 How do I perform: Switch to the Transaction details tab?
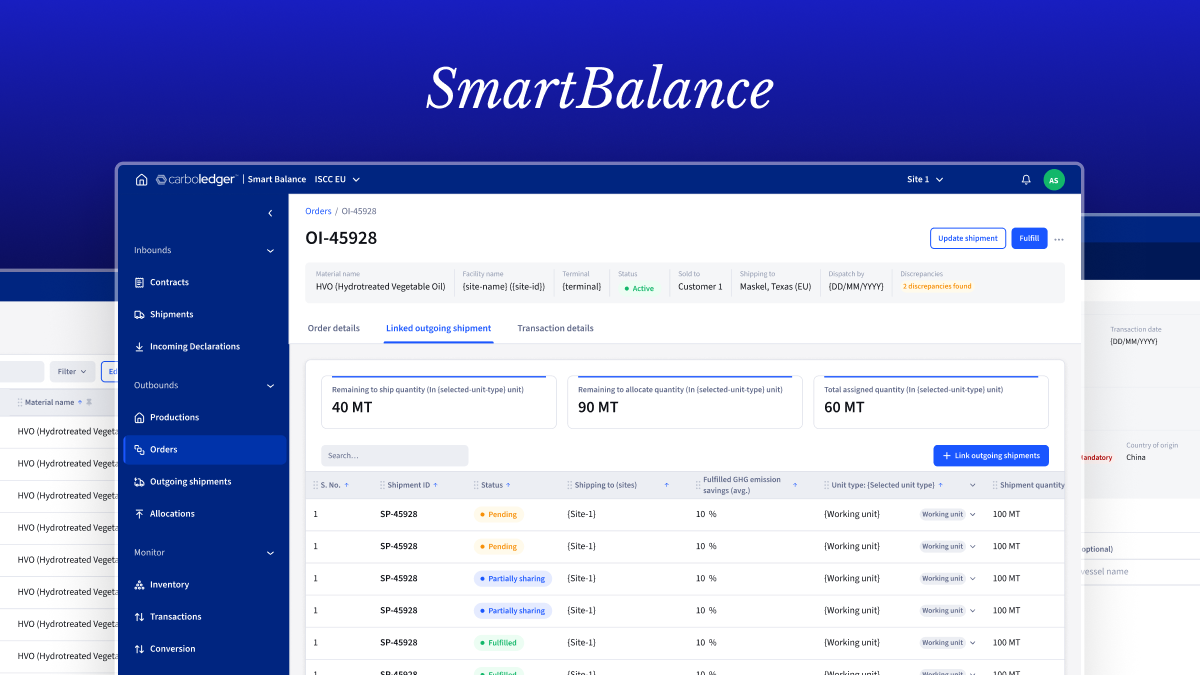555,328
